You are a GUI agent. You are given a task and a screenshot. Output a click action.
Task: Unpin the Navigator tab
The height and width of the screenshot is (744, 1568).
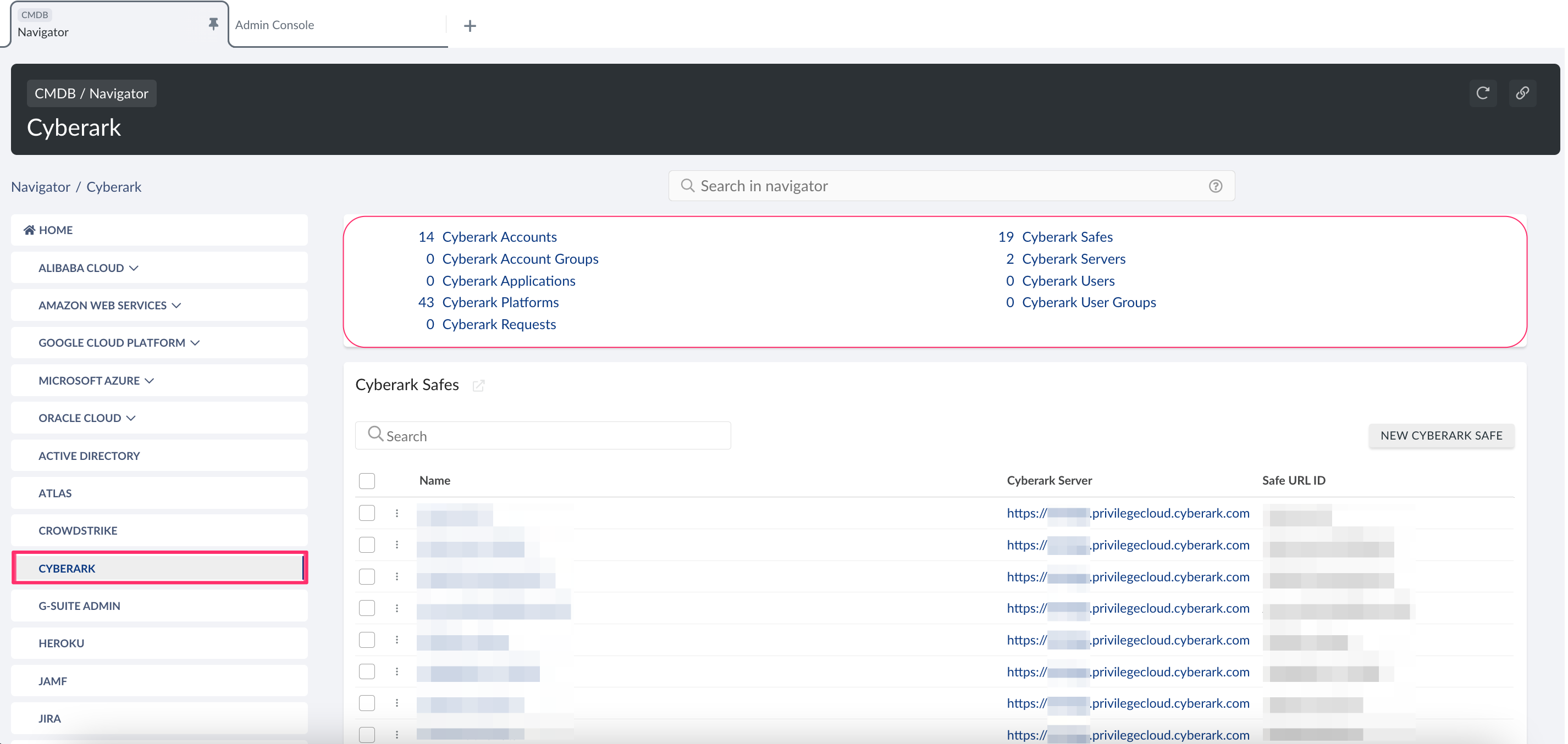pos(213,23)
